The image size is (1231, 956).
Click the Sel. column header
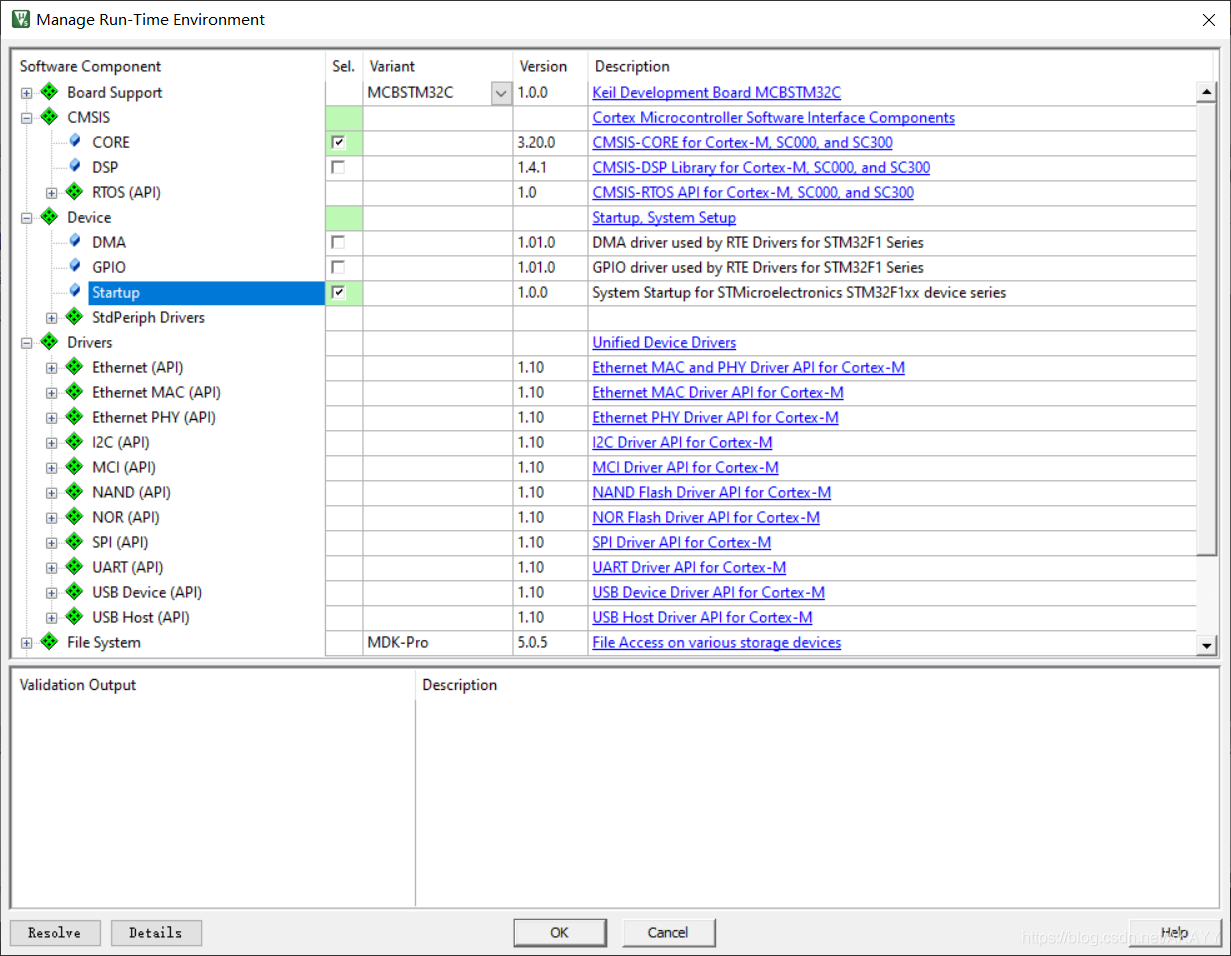pyautogui.click(x=343, y=66)
